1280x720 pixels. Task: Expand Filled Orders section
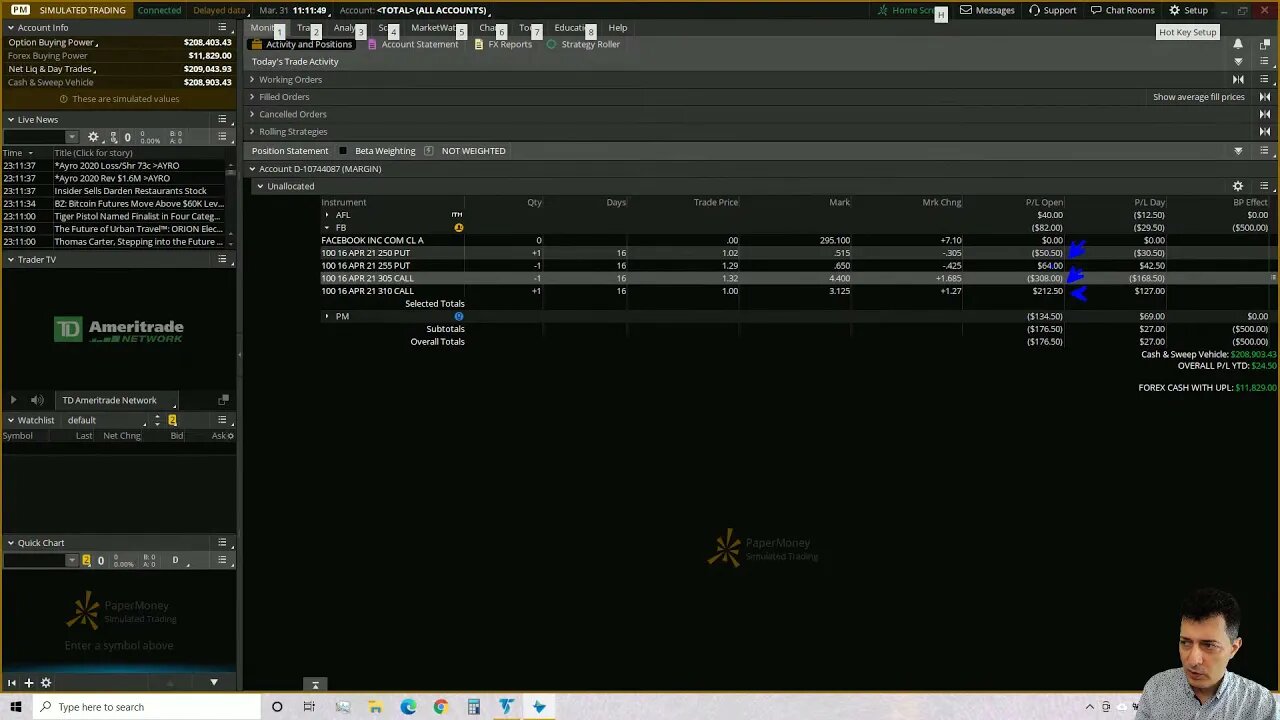pos(252,97)
